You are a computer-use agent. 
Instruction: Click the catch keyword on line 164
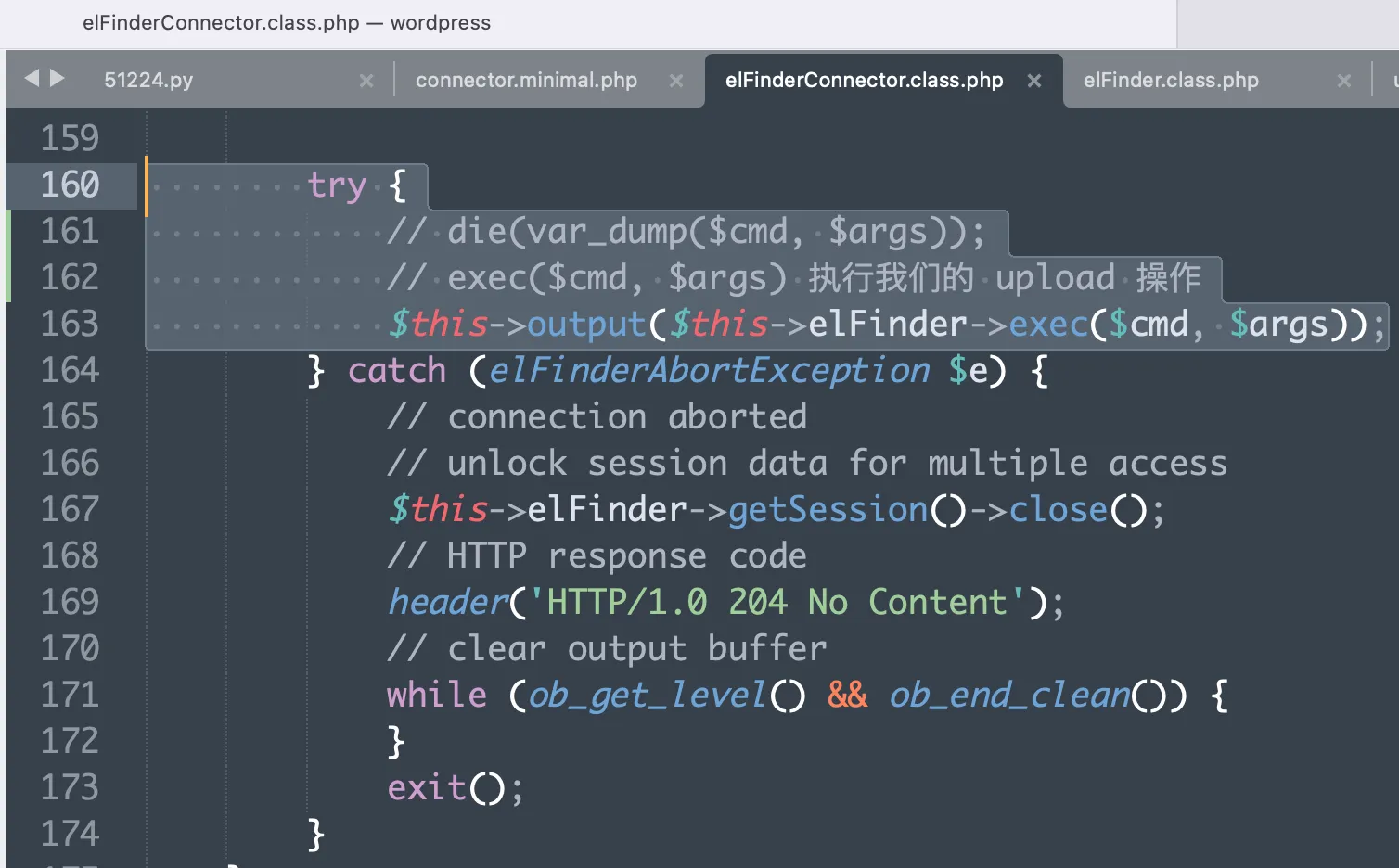(397, 371)
